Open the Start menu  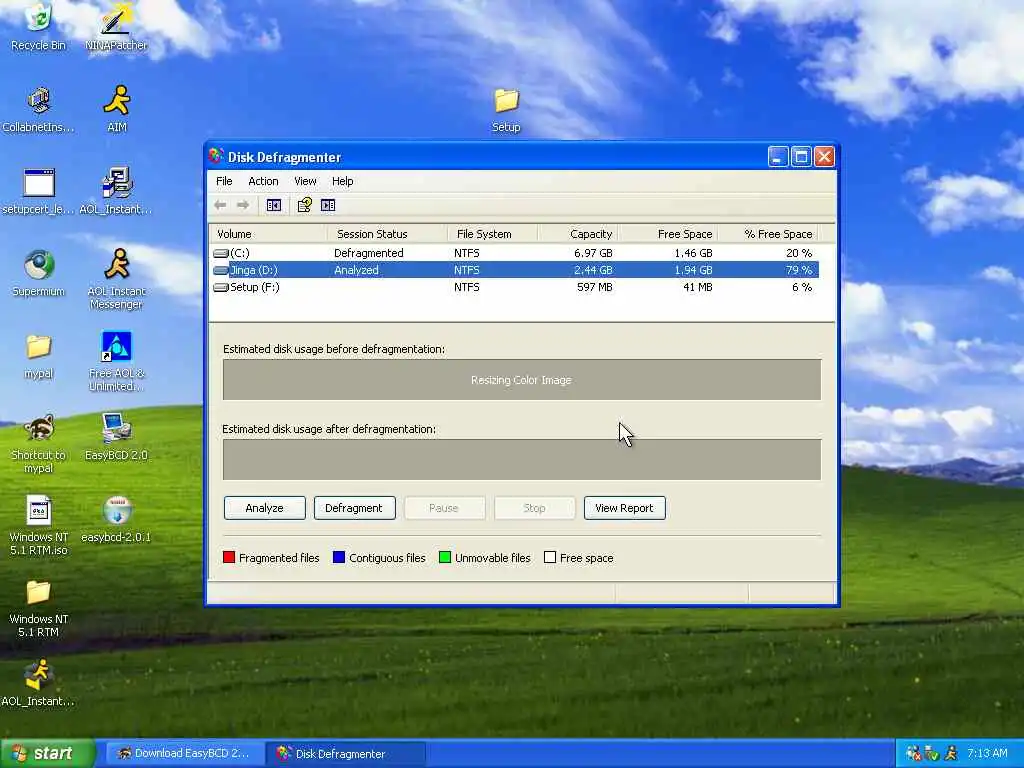click(x=48, y=753)
